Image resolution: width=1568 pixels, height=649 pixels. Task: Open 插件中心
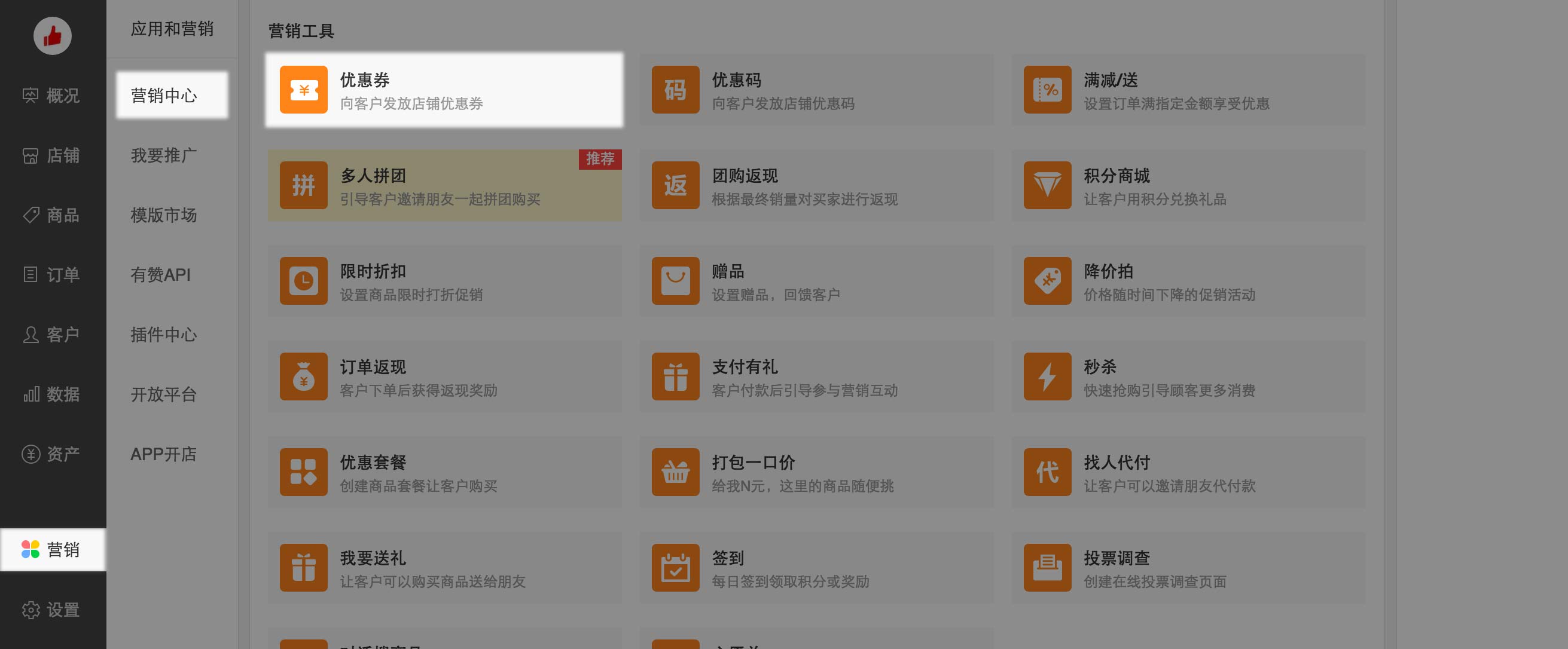coord(164,335)
